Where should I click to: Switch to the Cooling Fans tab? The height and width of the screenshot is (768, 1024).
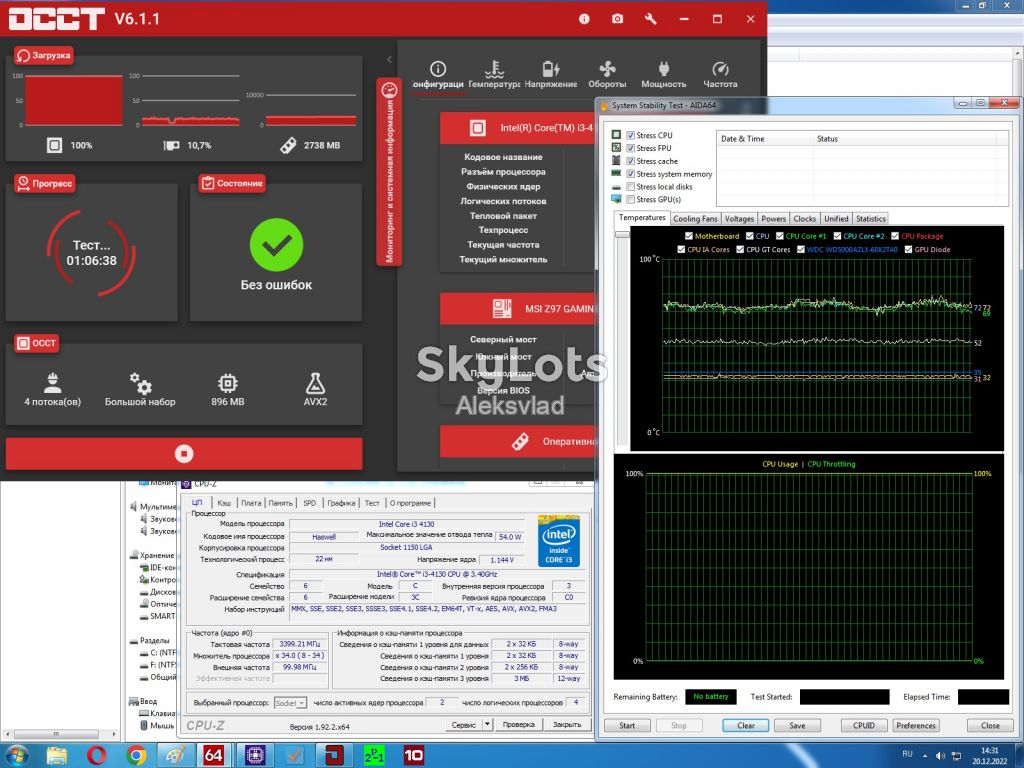coord(695,219)
